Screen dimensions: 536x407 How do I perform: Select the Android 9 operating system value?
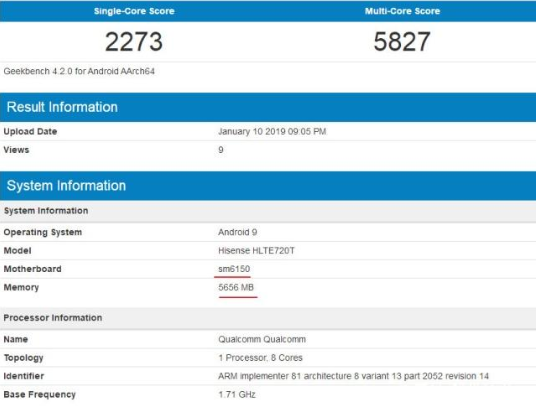(238, 232)
